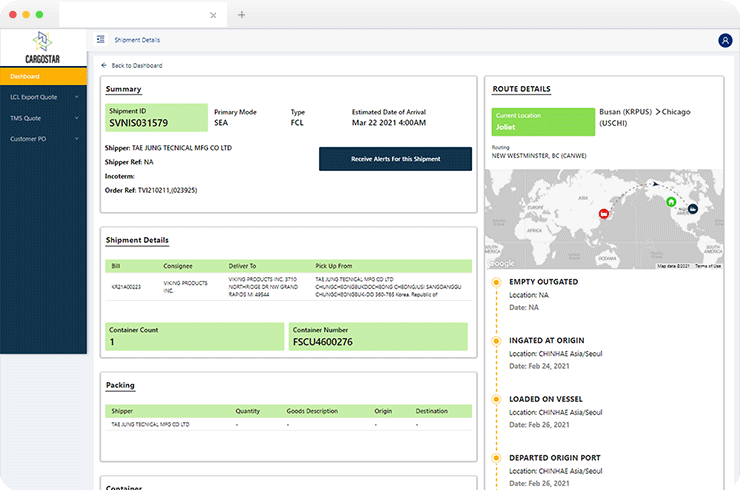740x490 pixels.
Task: Click the Back to Dashboard link
Action: click(x=137, y=66)
